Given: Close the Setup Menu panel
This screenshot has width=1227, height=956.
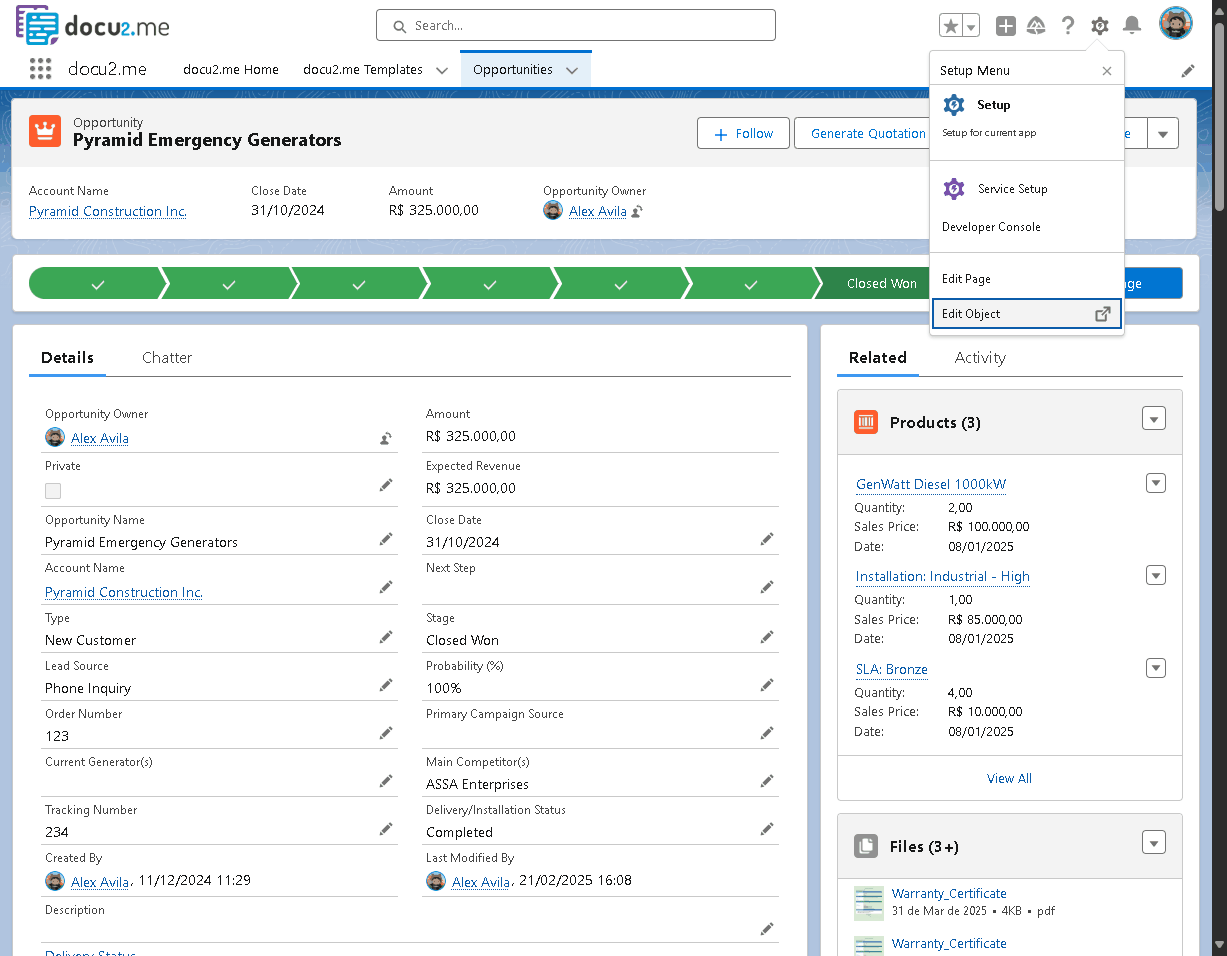Looking at the screenshot, I should point(1107,71).
